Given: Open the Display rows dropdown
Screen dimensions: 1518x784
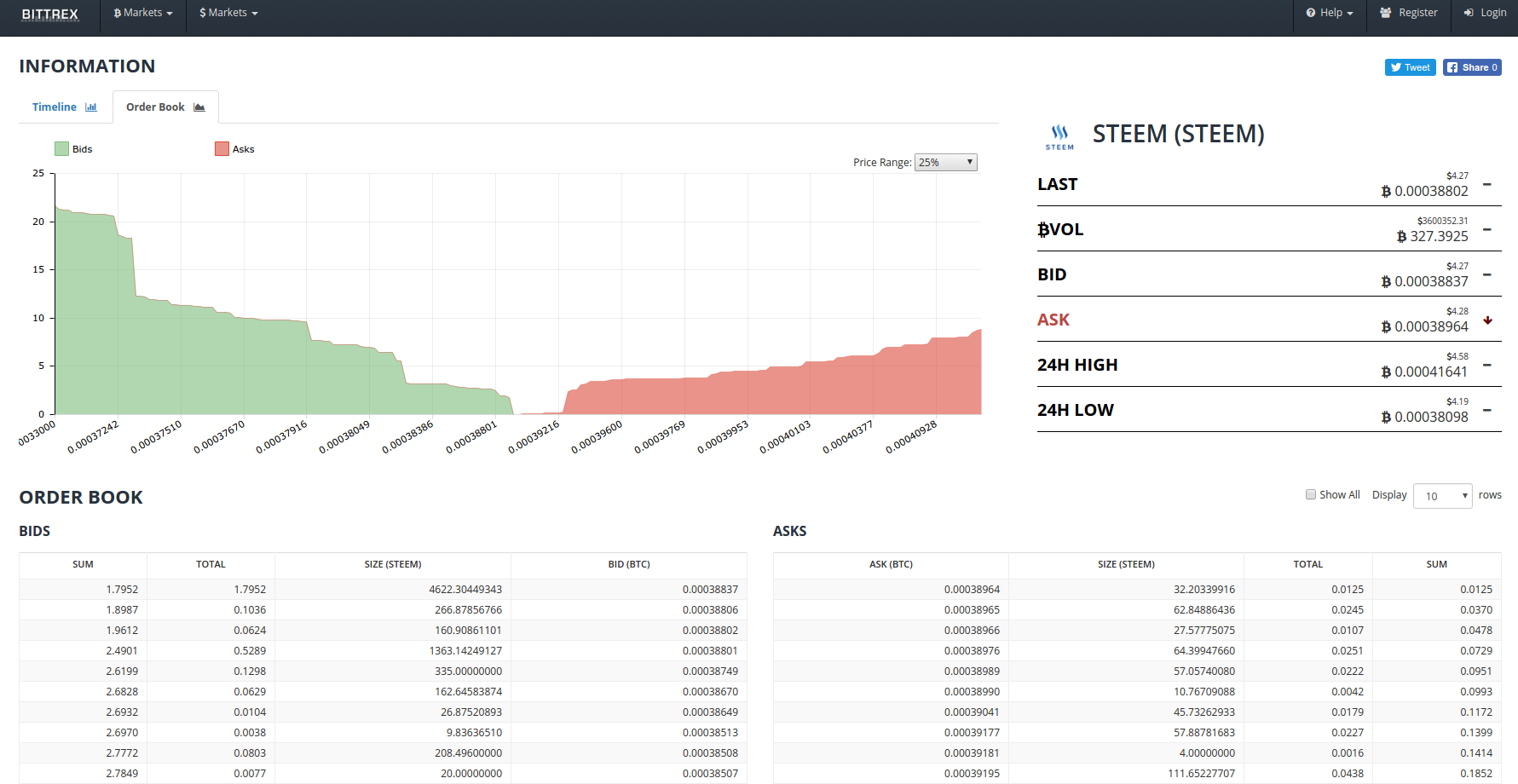Looking at the screenshot, I should click(1442, 496).
